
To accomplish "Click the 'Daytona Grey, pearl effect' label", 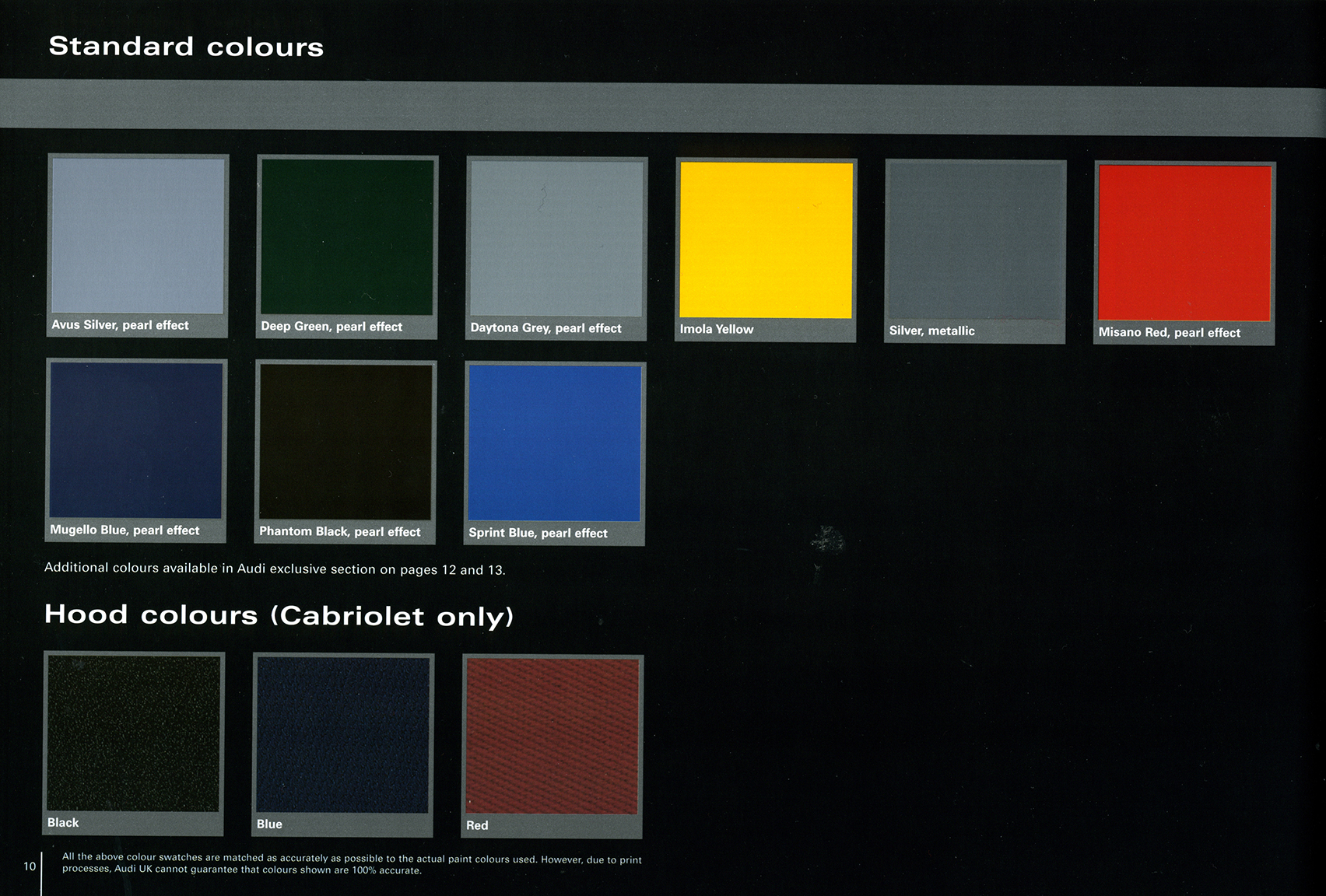I will point(545,328).
